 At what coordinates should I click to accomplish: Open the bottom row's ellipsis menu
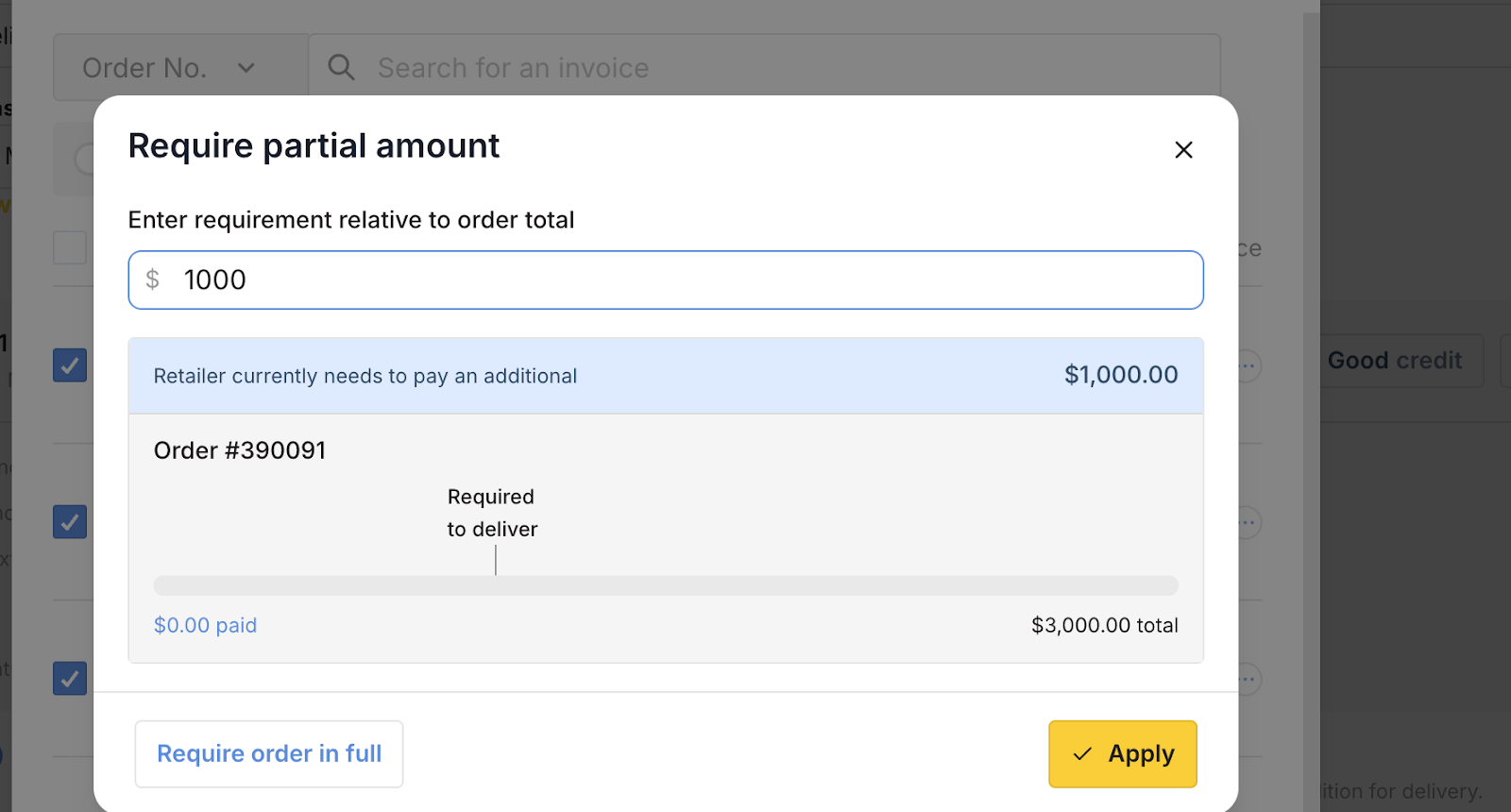tap(1248, 679)
